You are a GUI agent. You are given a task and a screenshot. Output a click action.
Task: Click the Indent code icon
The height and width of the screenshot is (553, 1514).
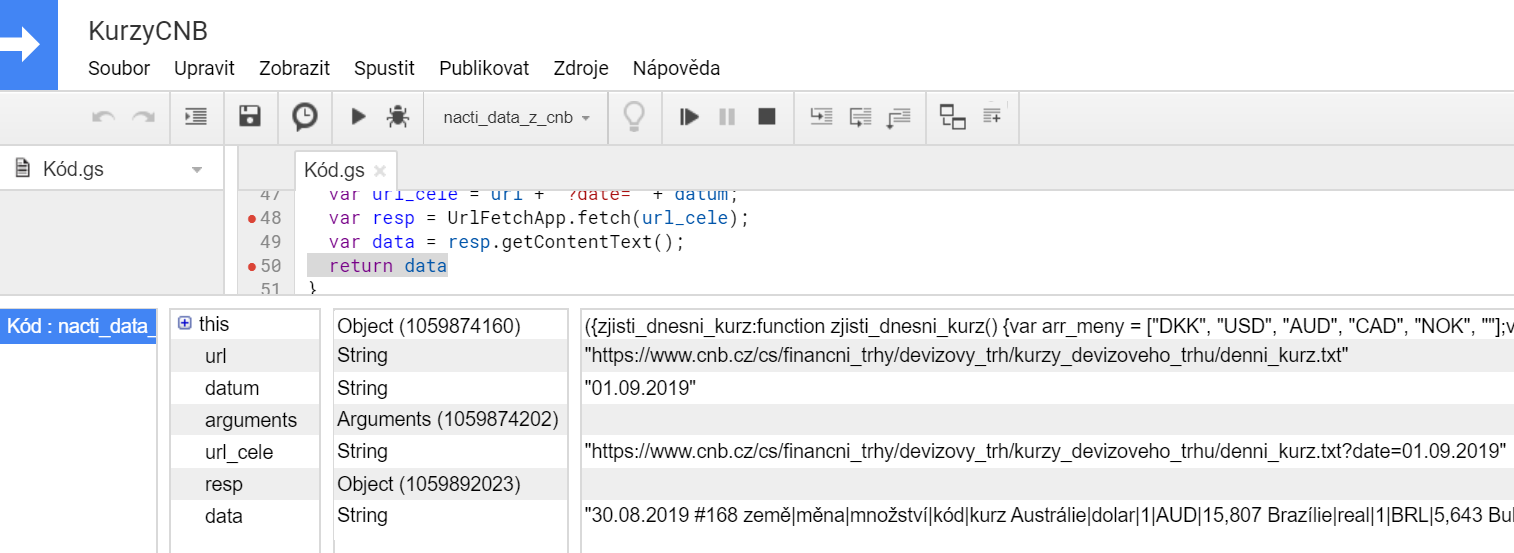(196, 117)
